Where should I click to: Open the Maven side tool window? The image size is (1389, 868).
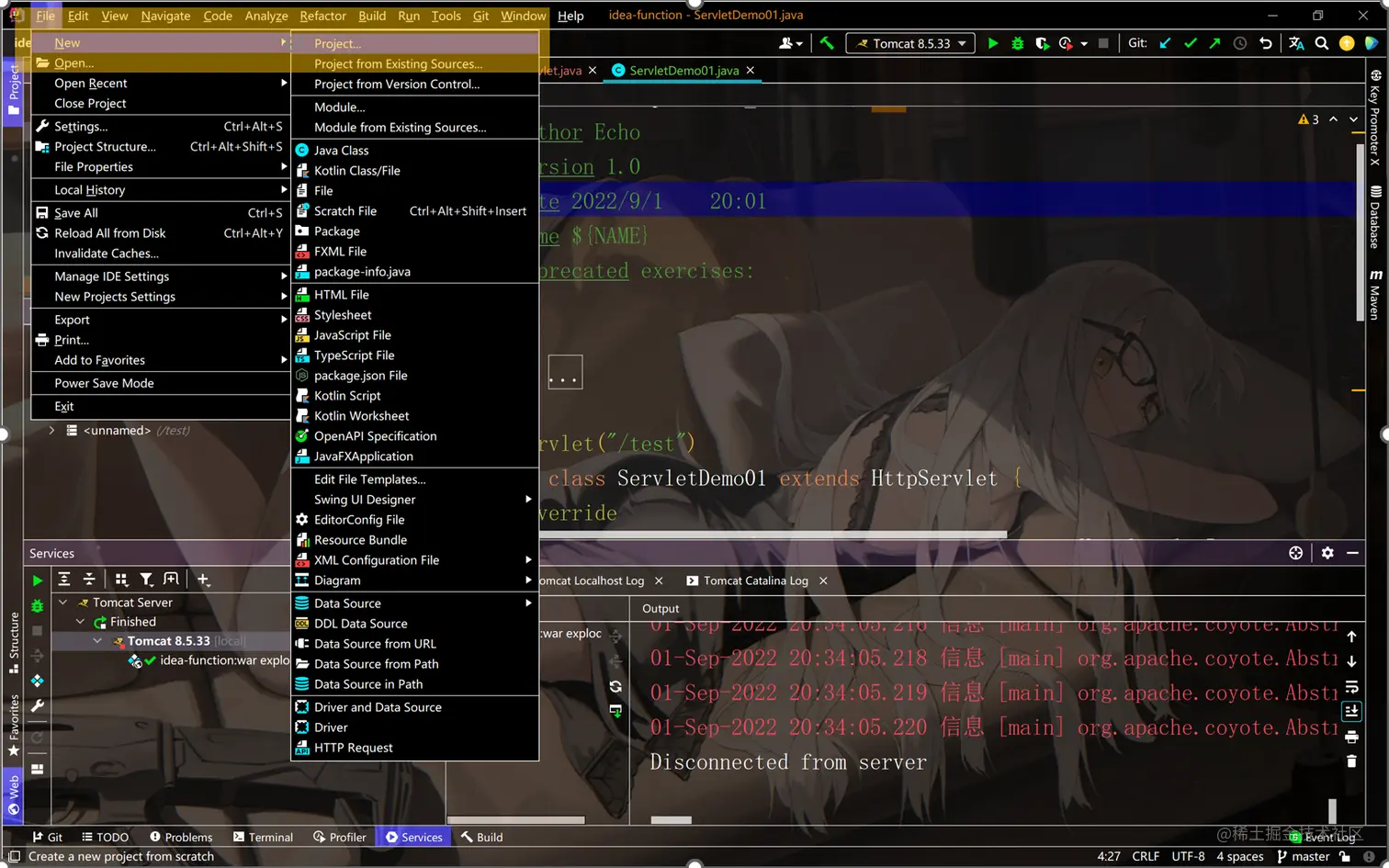[x=1375, y=294]
